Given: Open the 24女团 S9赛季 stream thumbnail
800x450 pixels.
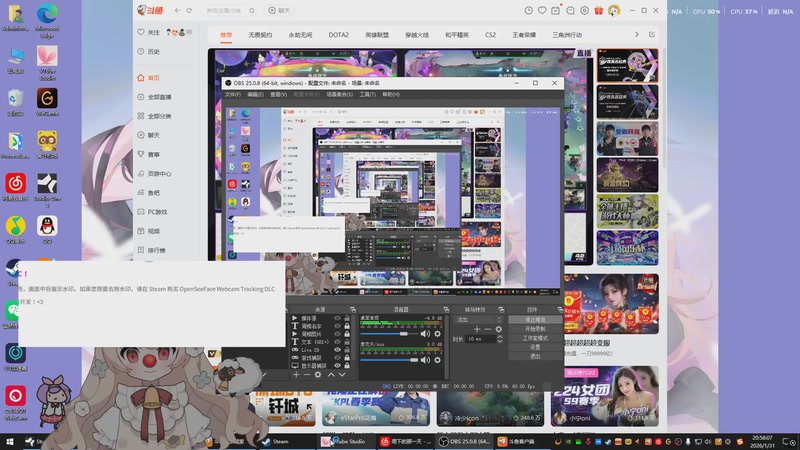Looking at the screenshot, I should pos(605,396).
